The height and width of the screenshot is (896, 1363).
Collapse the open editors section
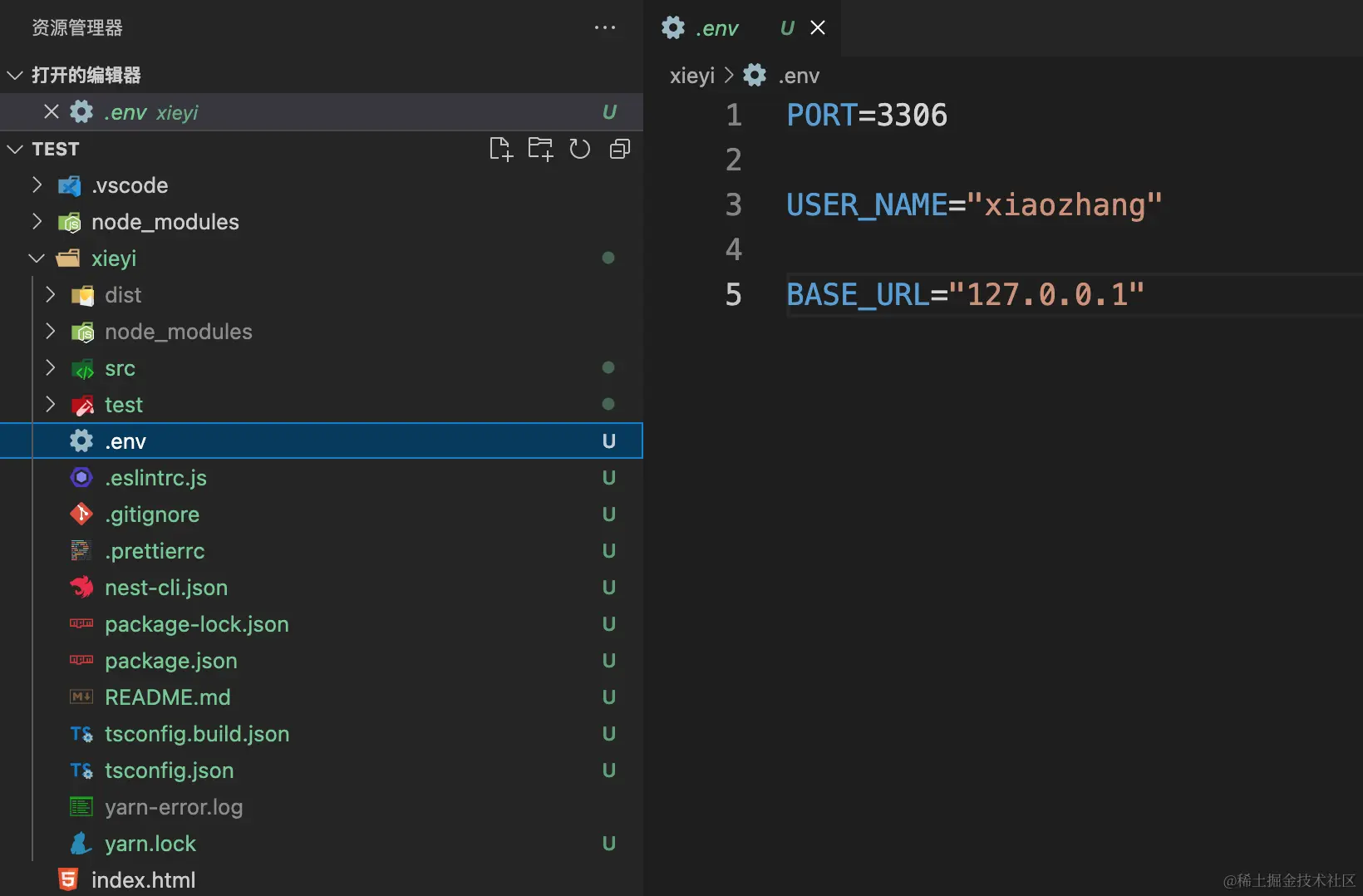pos(15,76)
